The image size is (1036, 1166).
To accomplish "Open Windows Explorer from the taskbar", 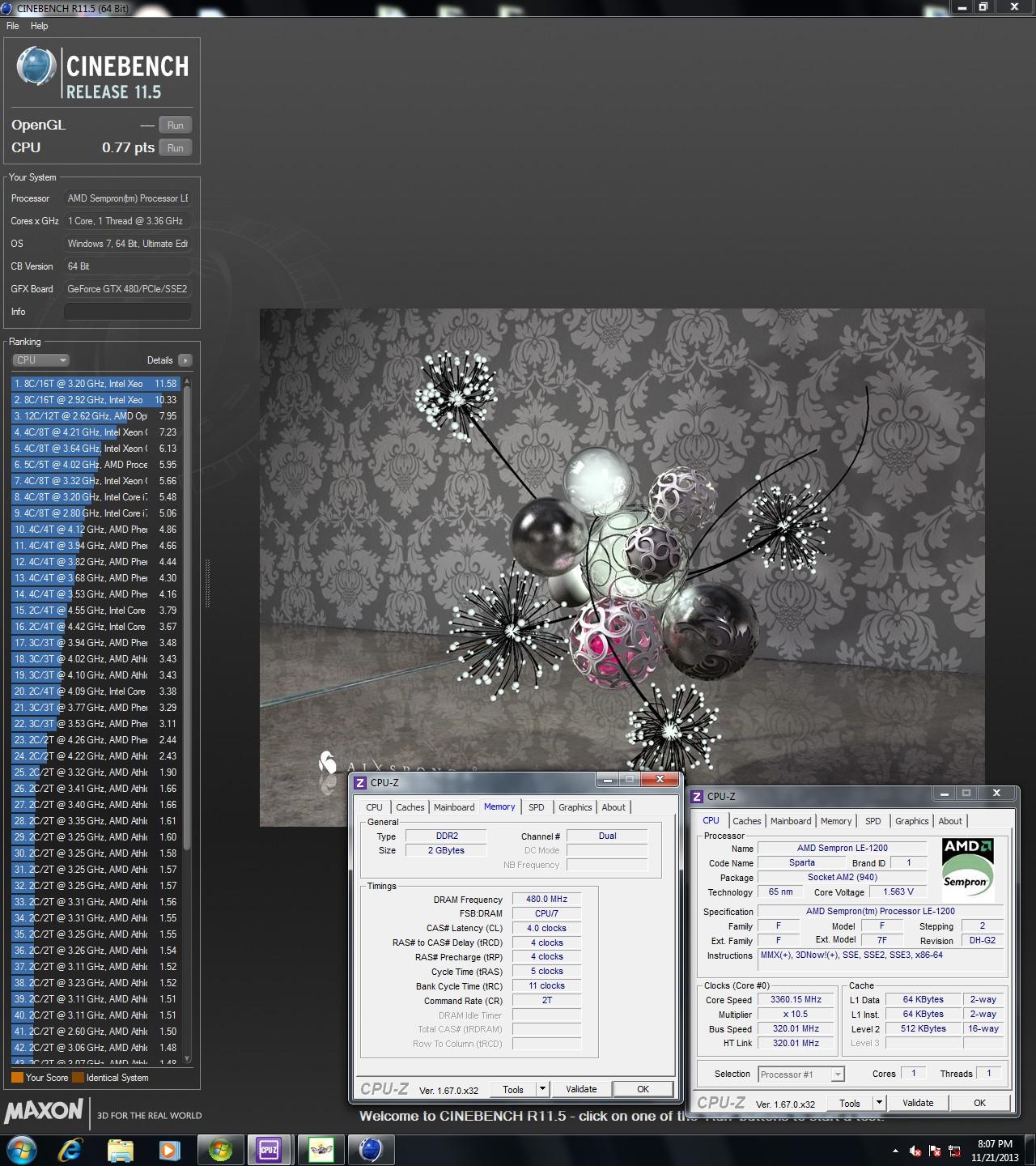I will point(121,1150).
